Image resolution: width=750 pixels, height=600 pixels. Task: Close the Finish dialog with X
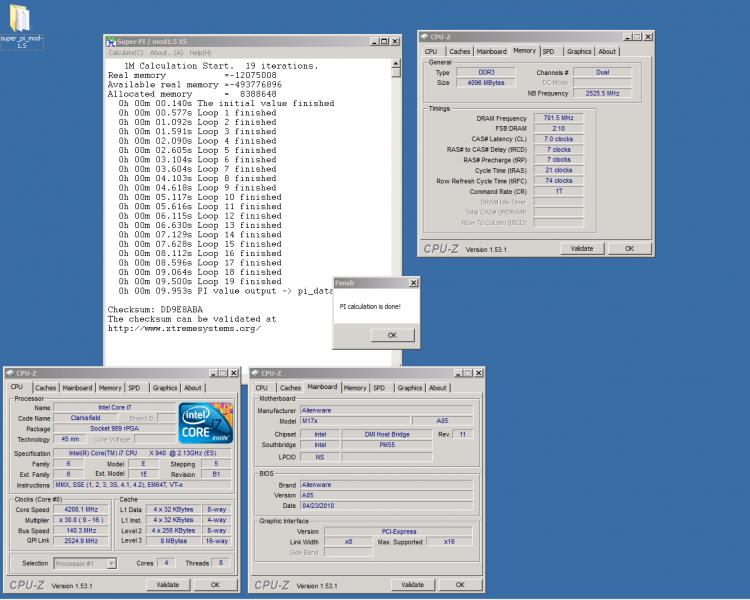click(x=413, y=283)
